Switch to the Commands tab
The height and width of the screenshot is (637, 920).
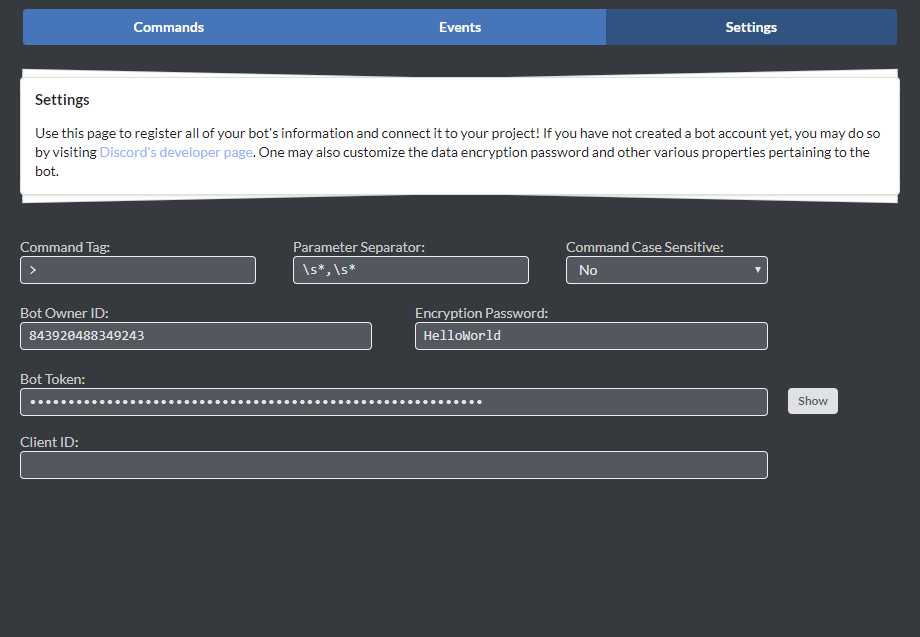click(x=169, y=27)
